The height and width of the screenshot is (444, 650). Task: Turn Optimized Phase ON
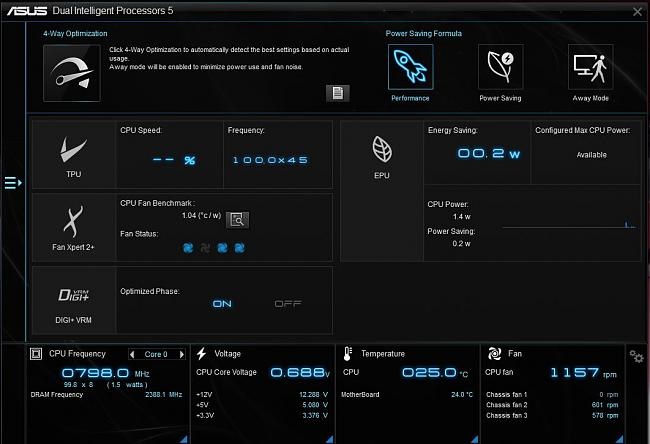click(222, 303)
